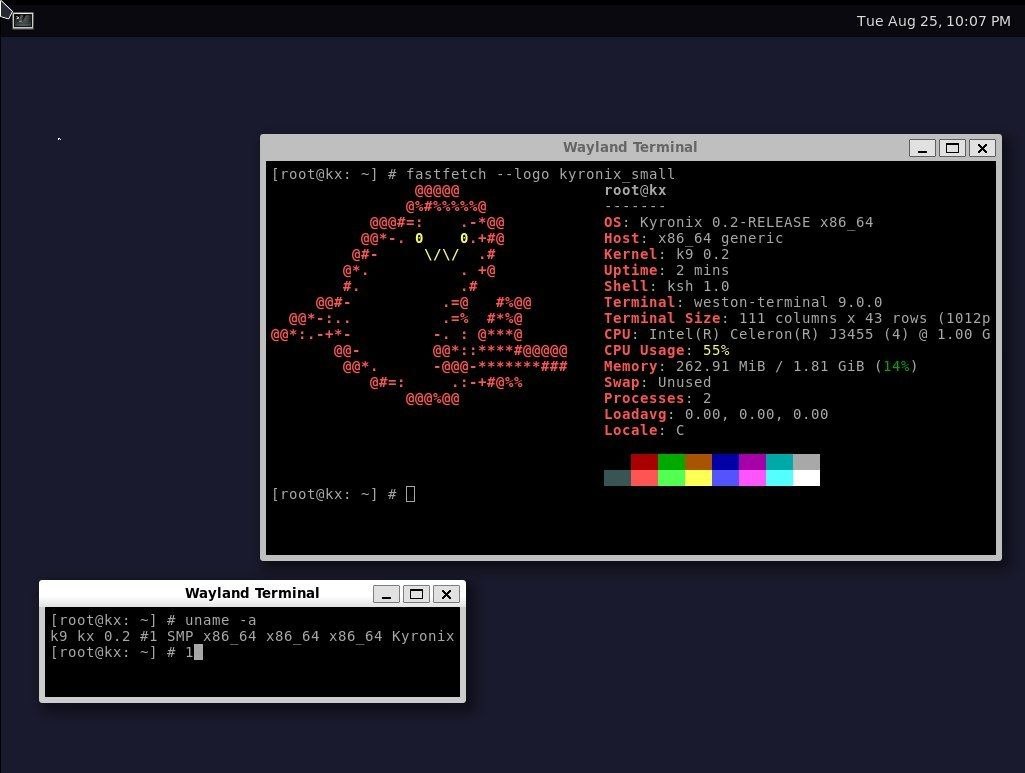The width and height of the screenshot is (1025, 773).
Task: Maximize the fastfetch Wayland Terminal window
Action: coord(952,148)
